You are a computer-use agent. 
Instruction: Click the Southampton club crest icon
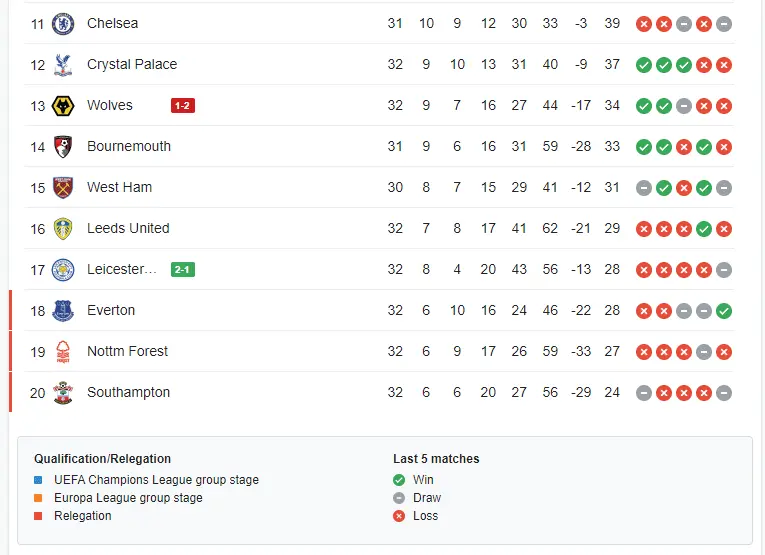[x=63, y=392]
